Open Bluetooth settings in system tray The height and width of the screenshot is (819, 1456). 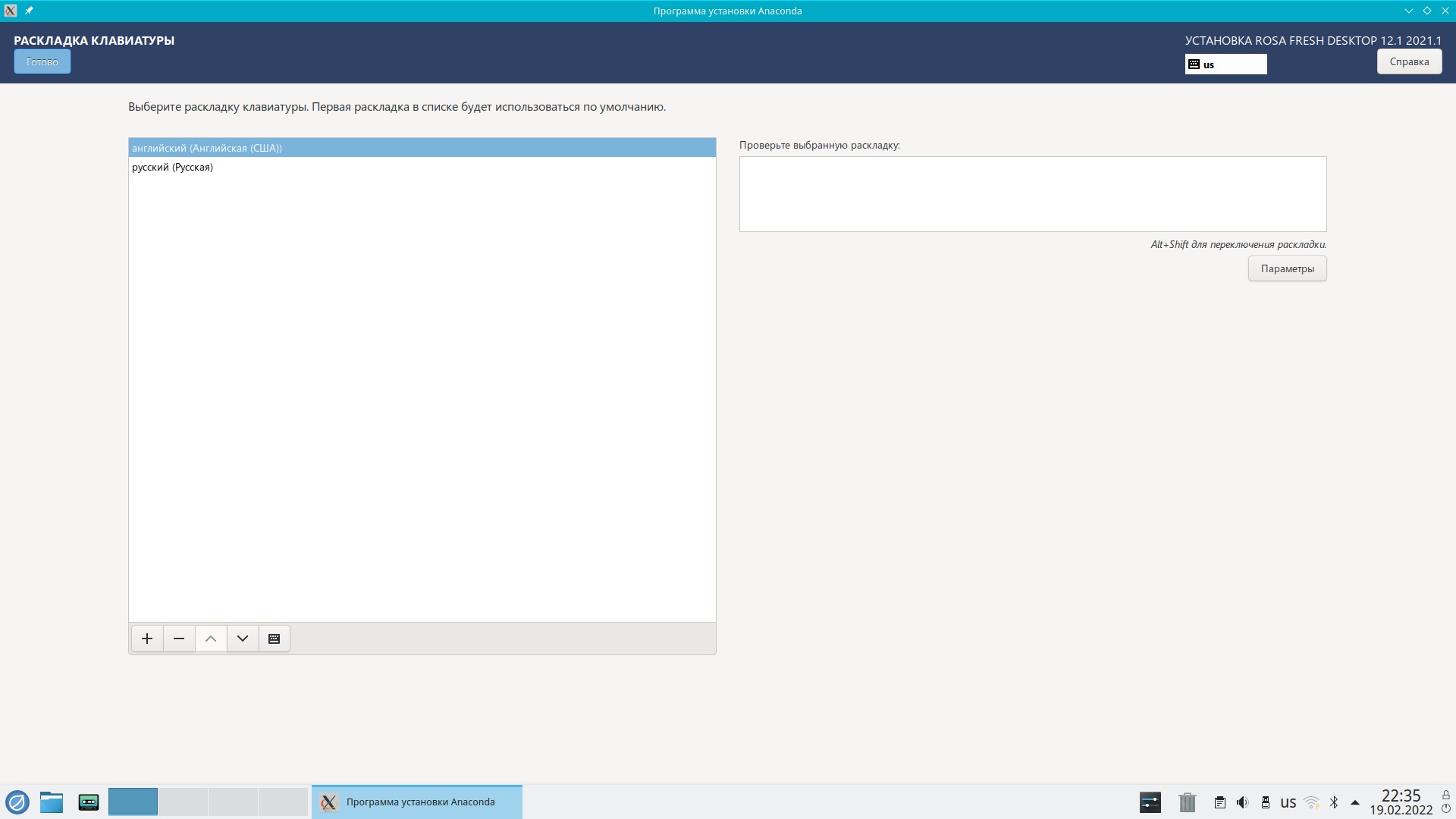(x=1334, y=802)
